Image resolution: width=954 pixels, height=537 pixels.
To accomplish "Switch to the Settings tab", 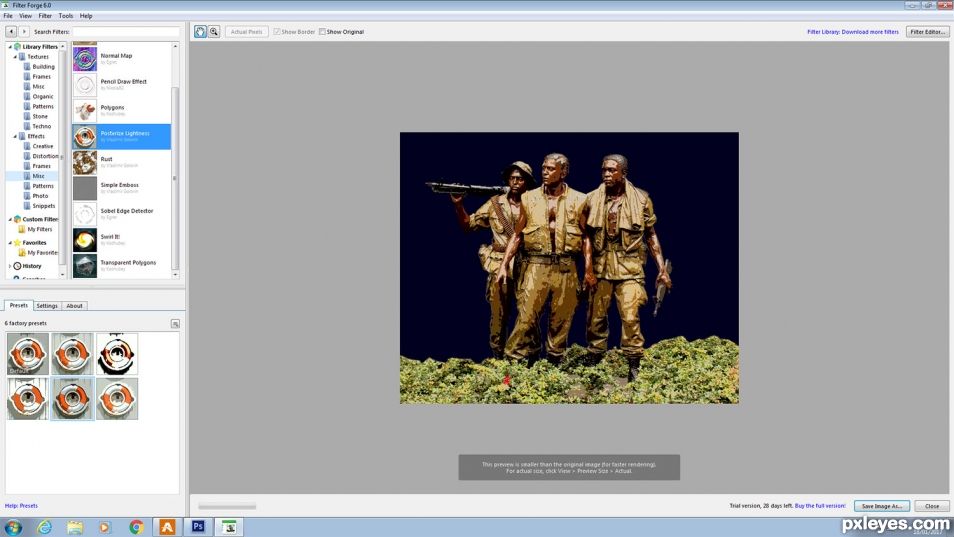I will point(47,306).
